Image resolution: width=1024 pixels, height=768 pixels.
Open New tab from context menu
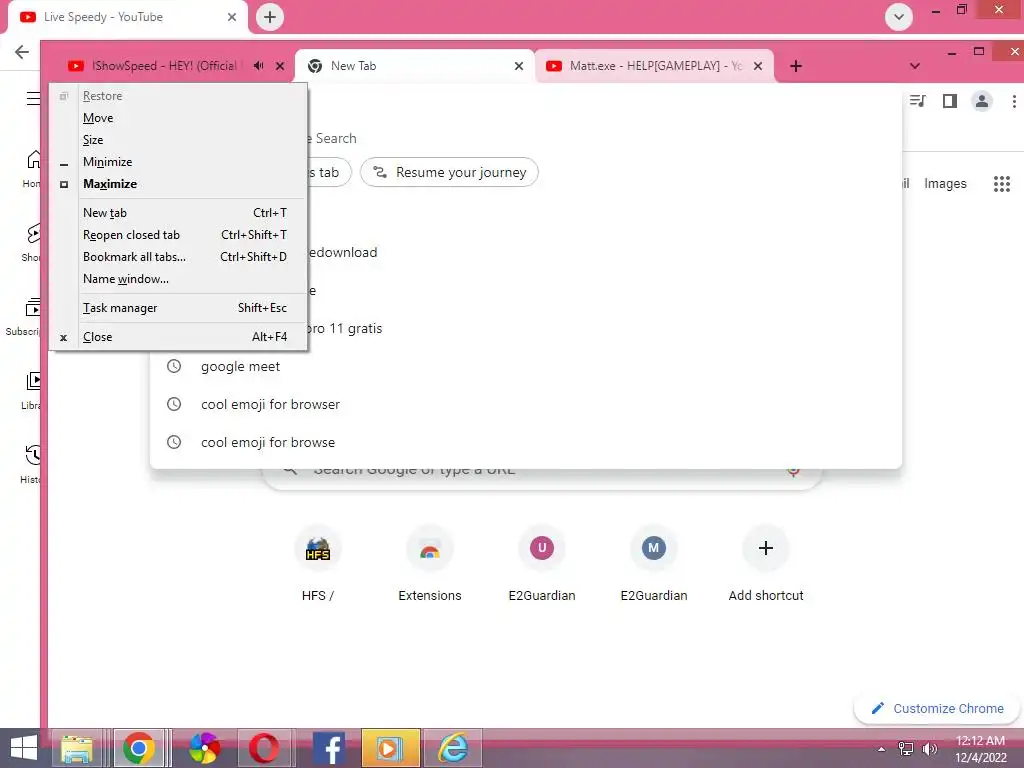[x=178, y=213]
